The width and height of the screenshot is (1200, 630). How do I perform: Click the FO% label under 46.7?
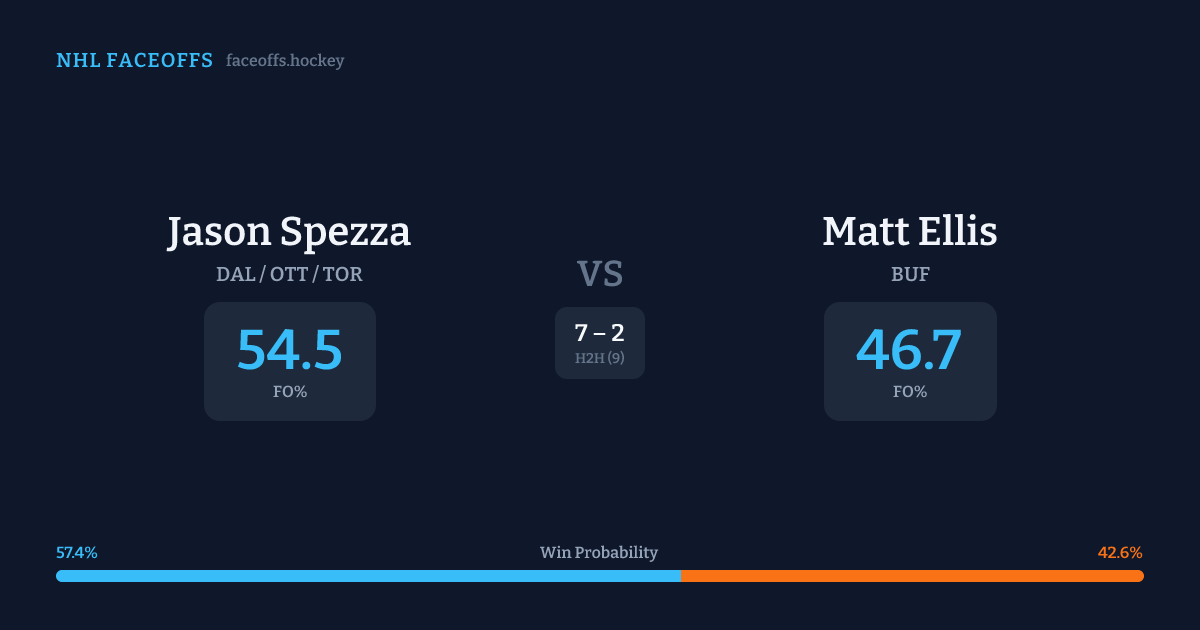point(910,392)
